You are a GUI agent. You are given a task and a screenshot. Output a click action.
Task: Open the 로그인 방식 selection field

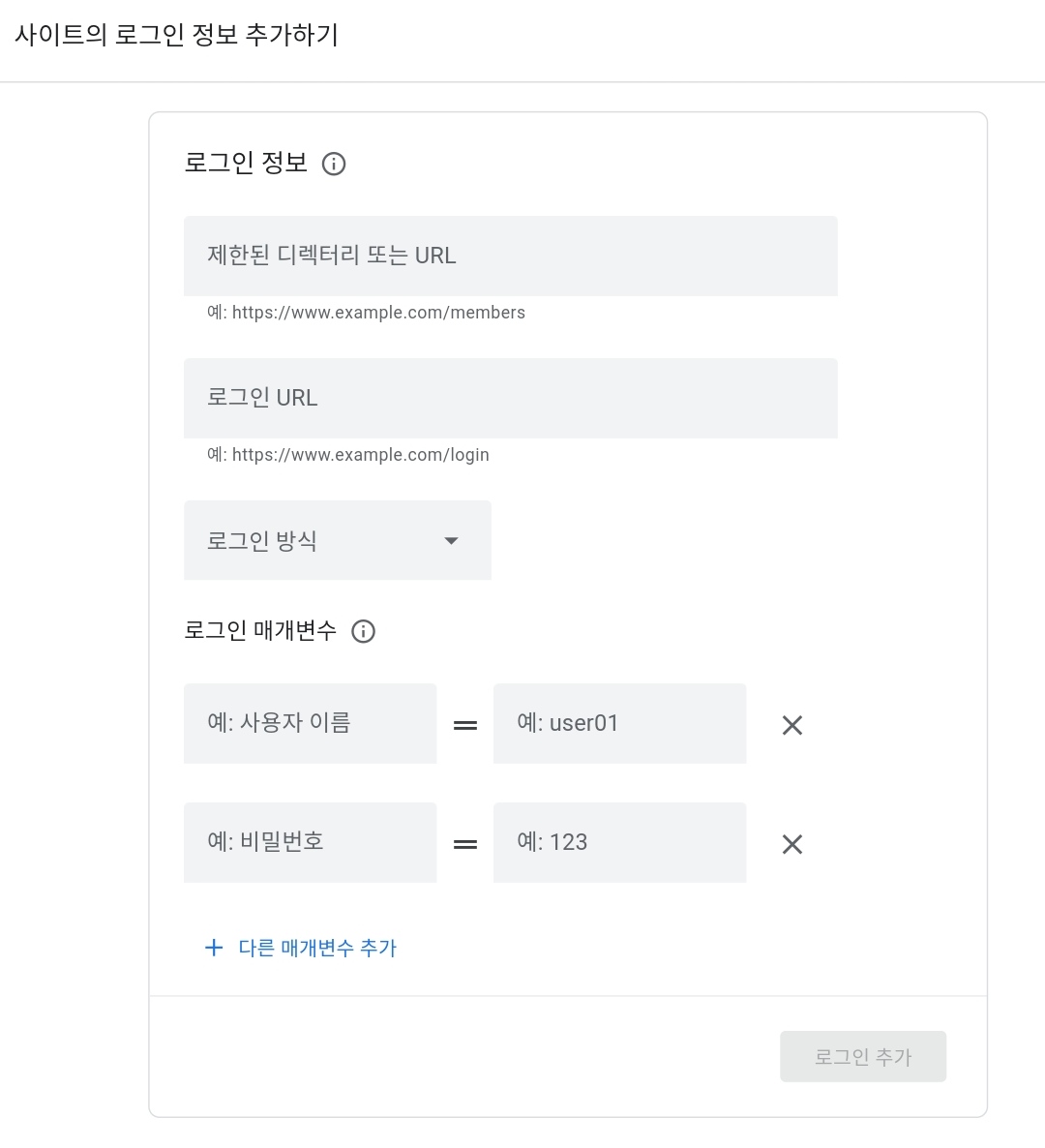pyautogui.click(x=338, y=540)
